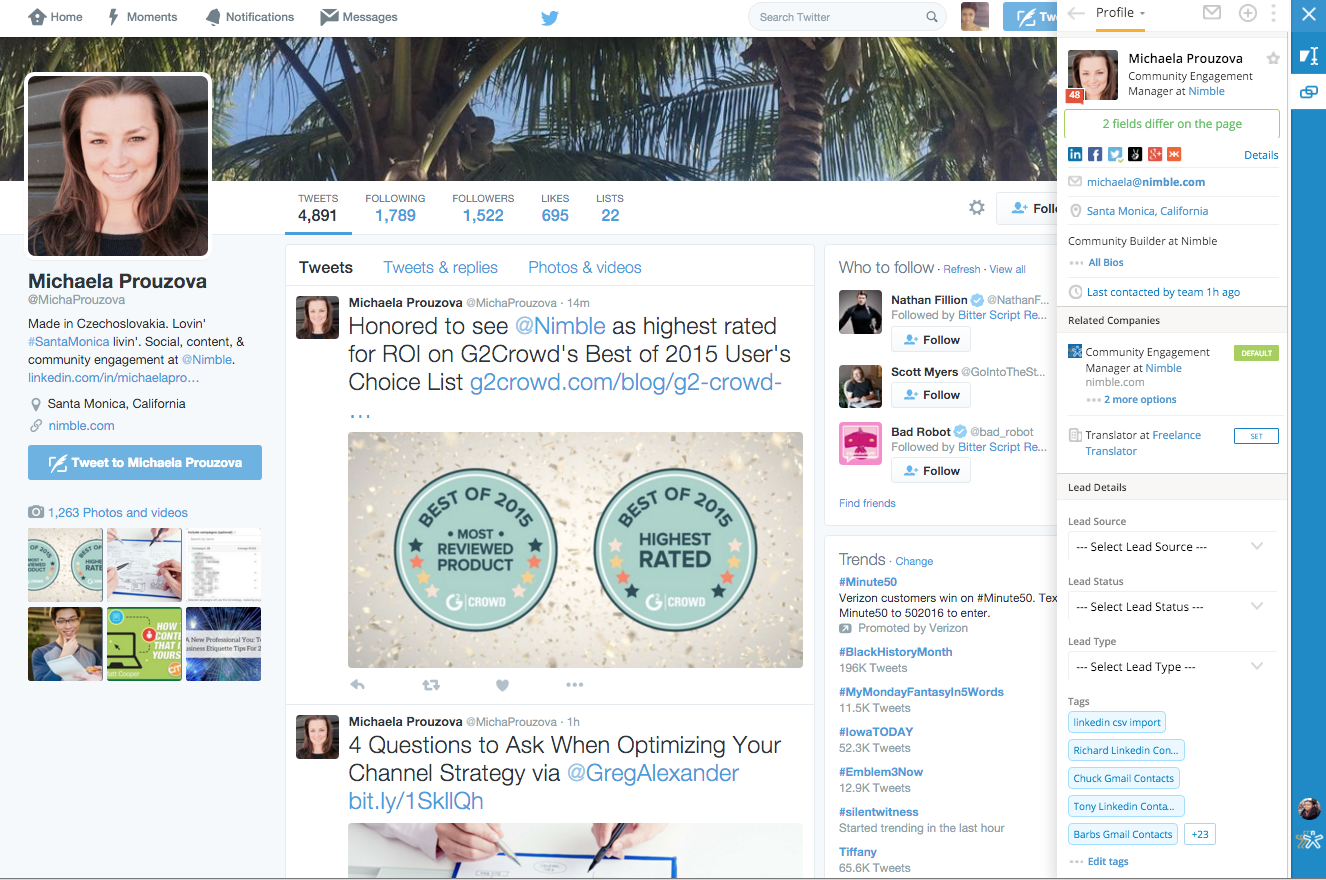1326x880 pixels.
Task: Click the user avatar in blue sidebar
Action: point(1308,809)
